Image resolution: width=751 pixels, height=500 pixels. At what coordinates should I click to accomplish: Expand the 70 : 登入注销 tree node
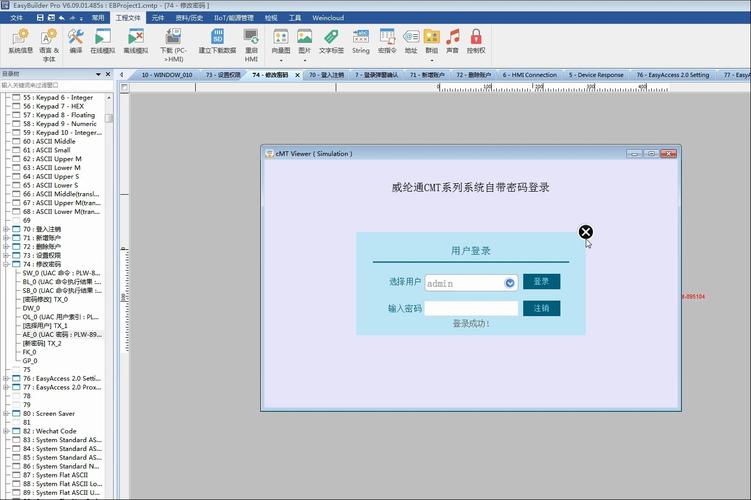(x=6, y=229)
